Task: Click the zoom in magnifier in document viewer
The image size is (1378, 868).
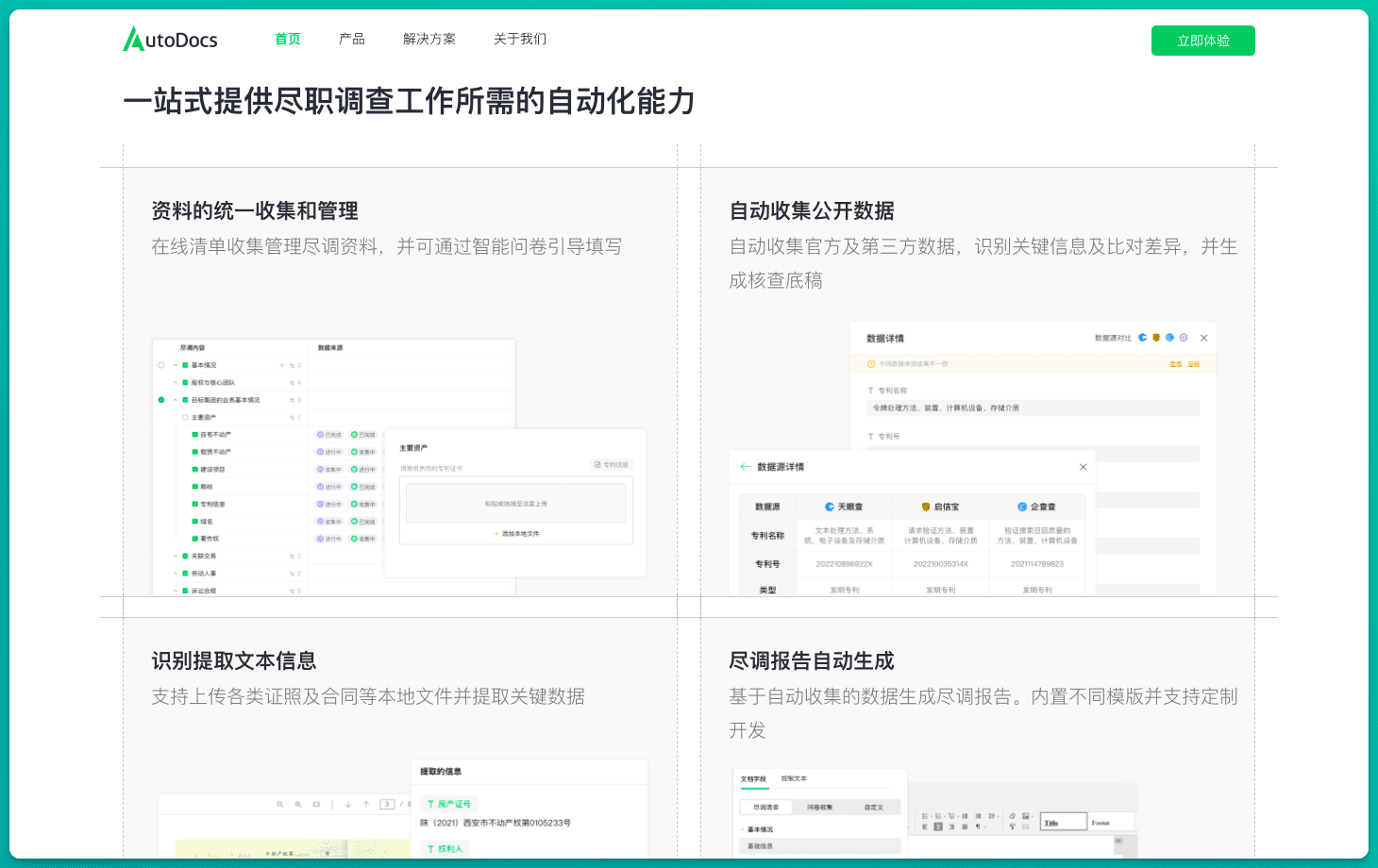Action: pos(298,804)
